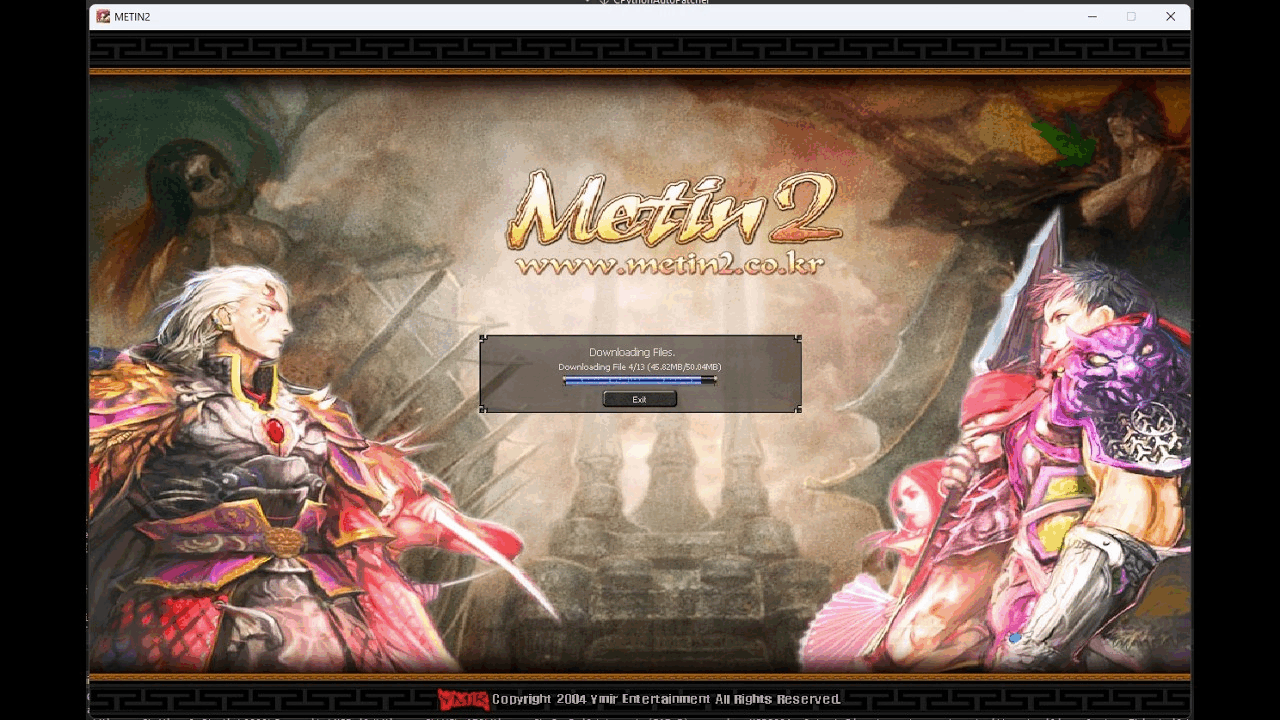Click the www.metin2.co.kr website text

click(x=670, y=265)
